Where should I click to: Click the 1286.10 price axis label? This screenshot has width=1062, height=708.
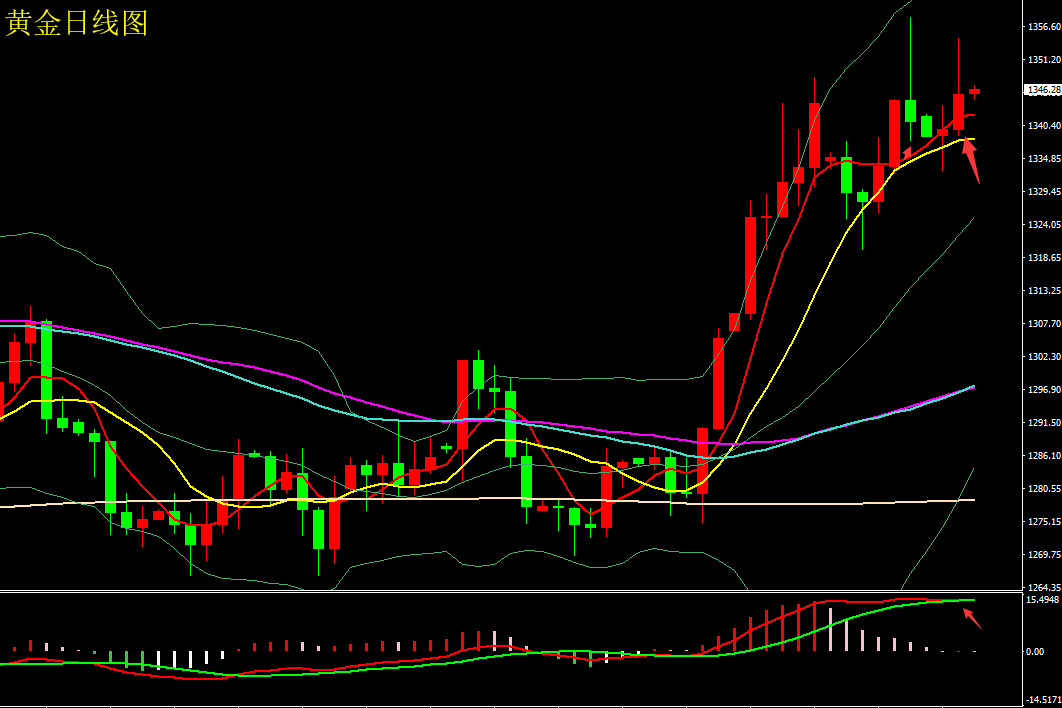click(1044, 456)
